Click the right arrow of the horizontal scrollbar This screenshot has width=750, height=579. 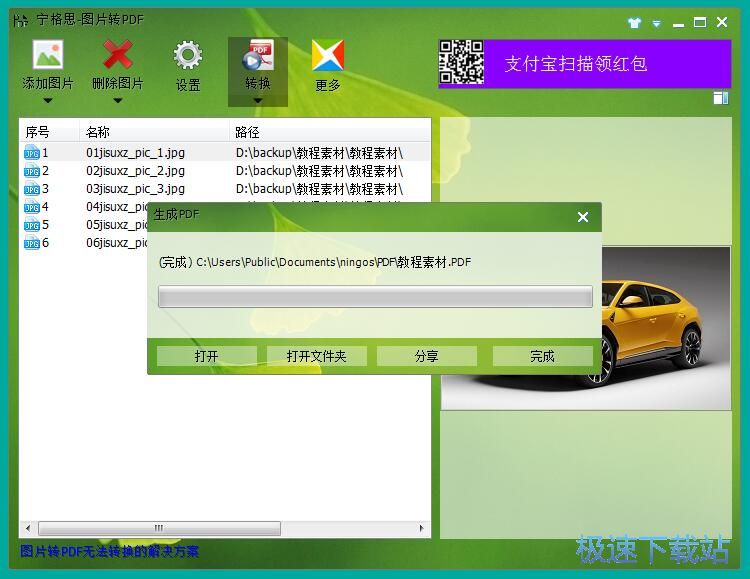[421, 528]
